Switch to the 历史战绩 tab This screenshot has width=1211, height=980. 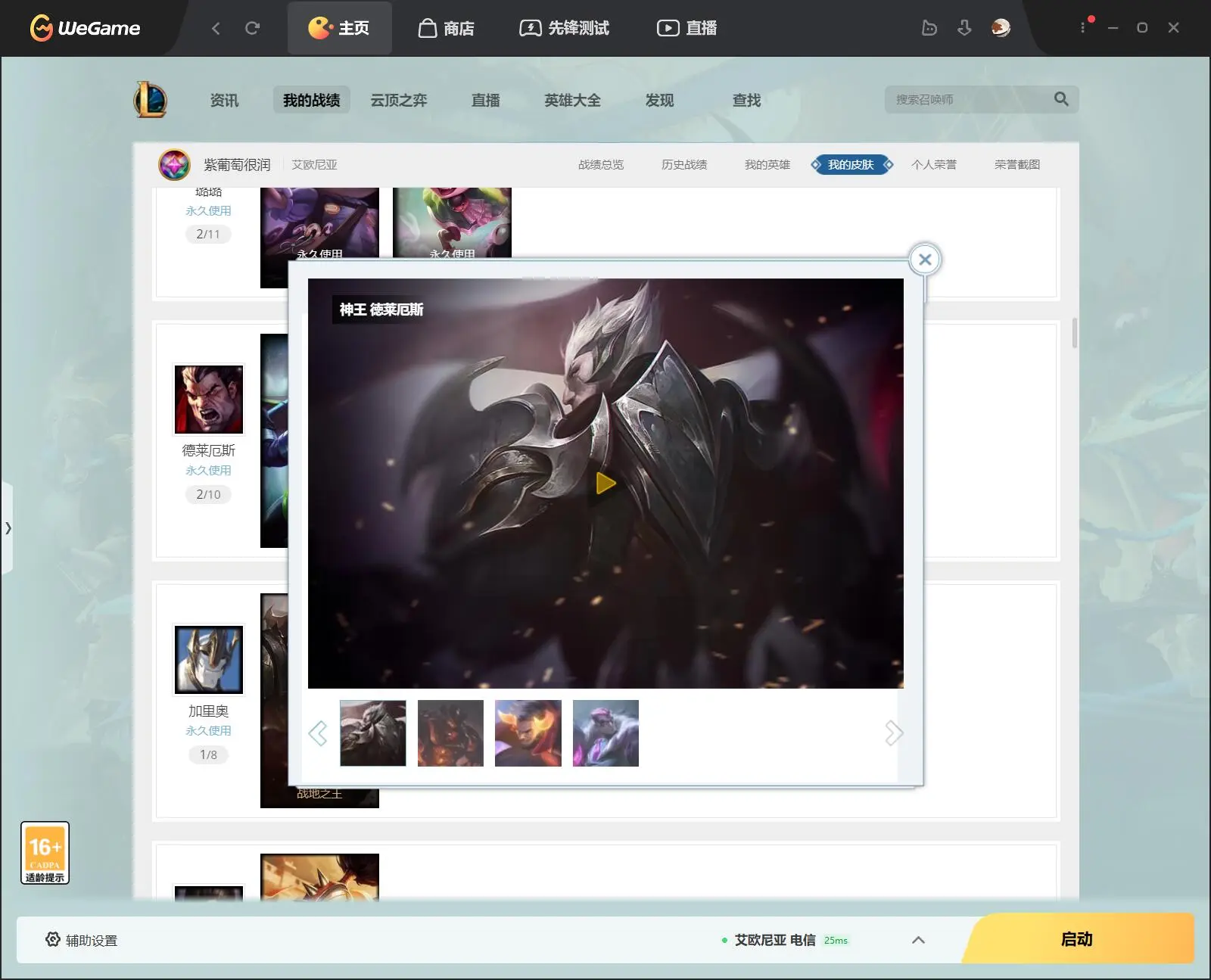[684, 164]
